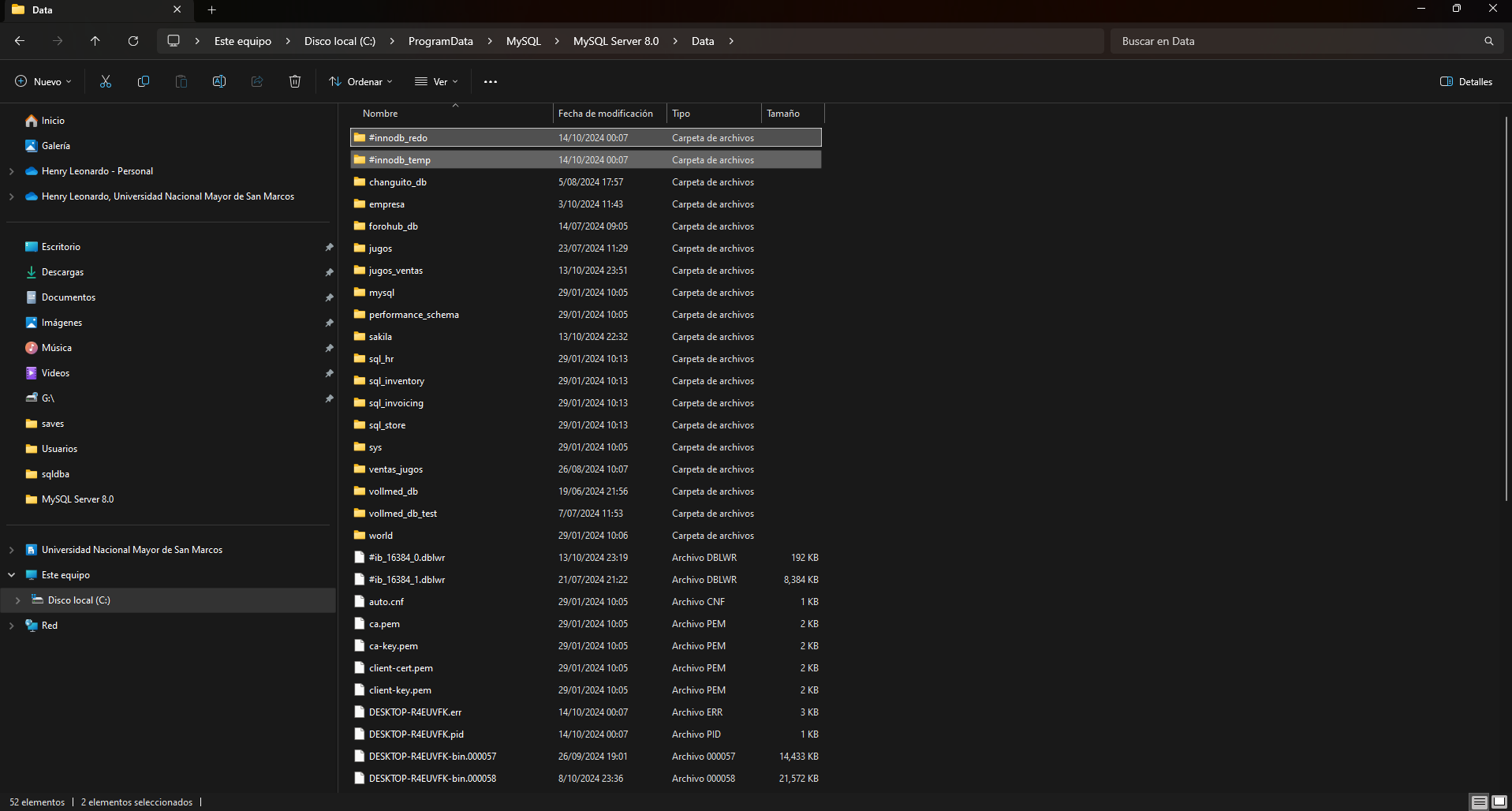The image size is (1512, 811).
Task: Click the computer icon in address bar
Action: (x=174, y=41)
